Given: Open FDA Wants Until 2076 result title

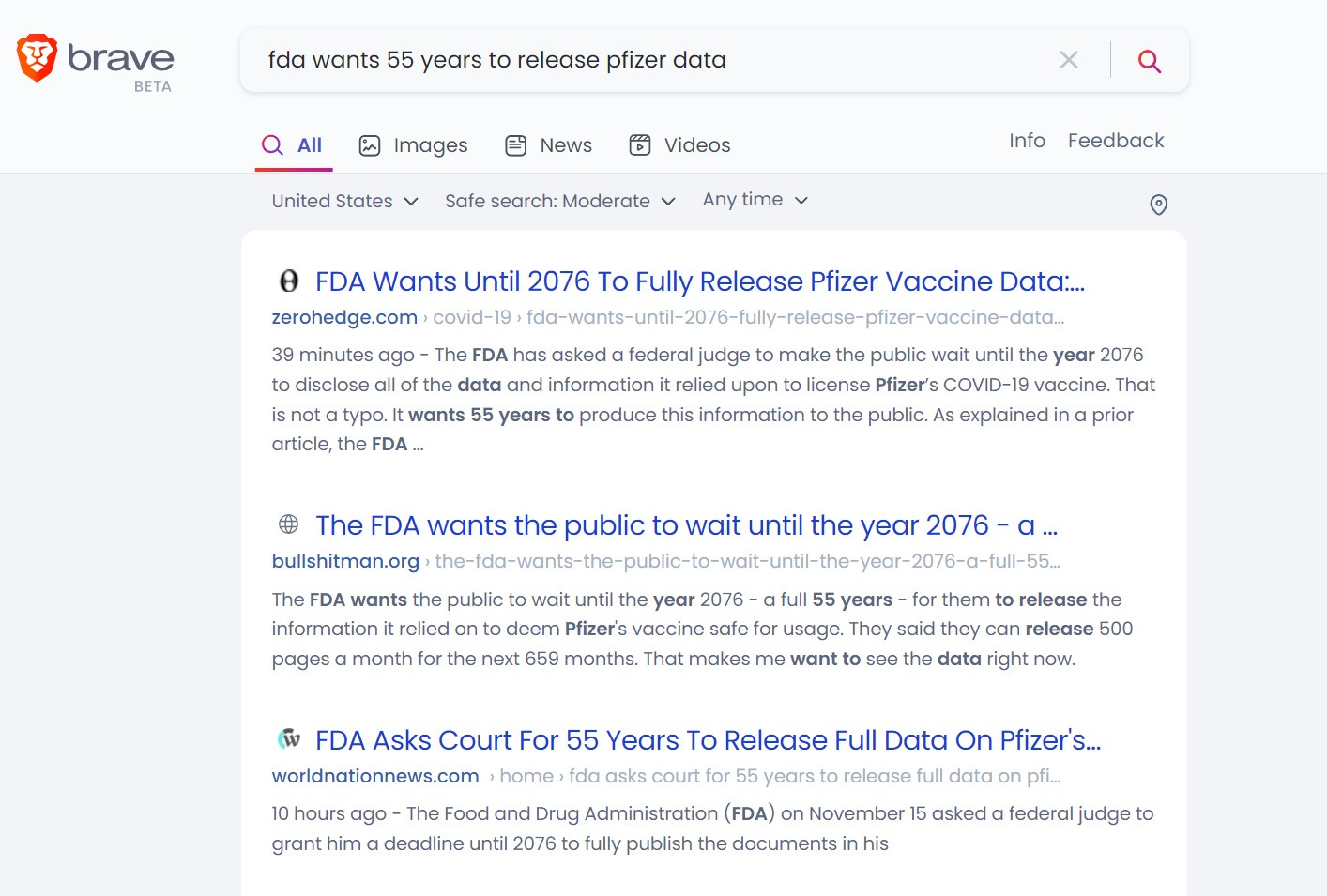Looking at the screenshot, I should click(x=700, y=281).
